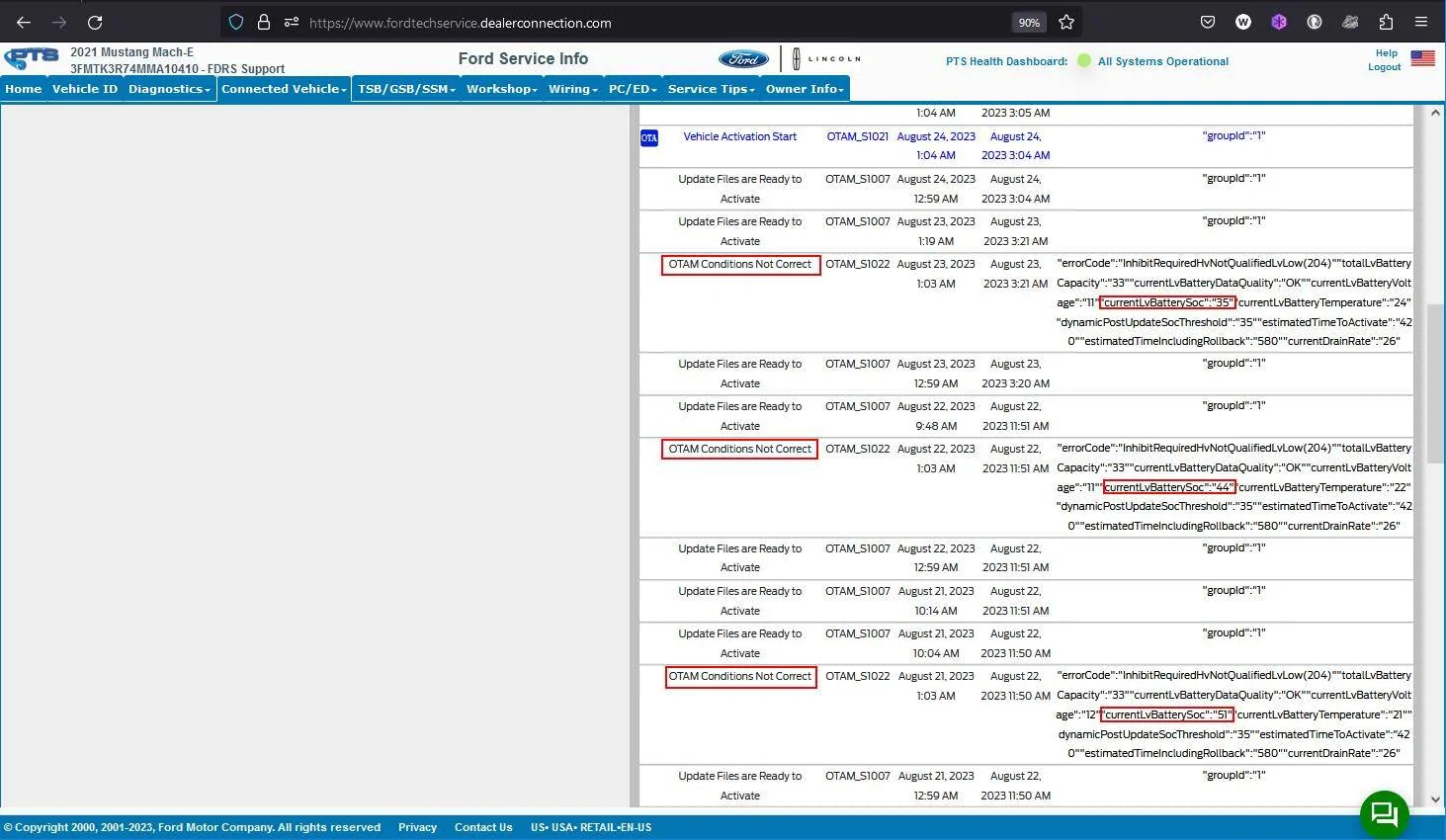Click currentLvBatterySoc 44 value
Viewport: 1446px width, 840px height.
point(1169,487)
